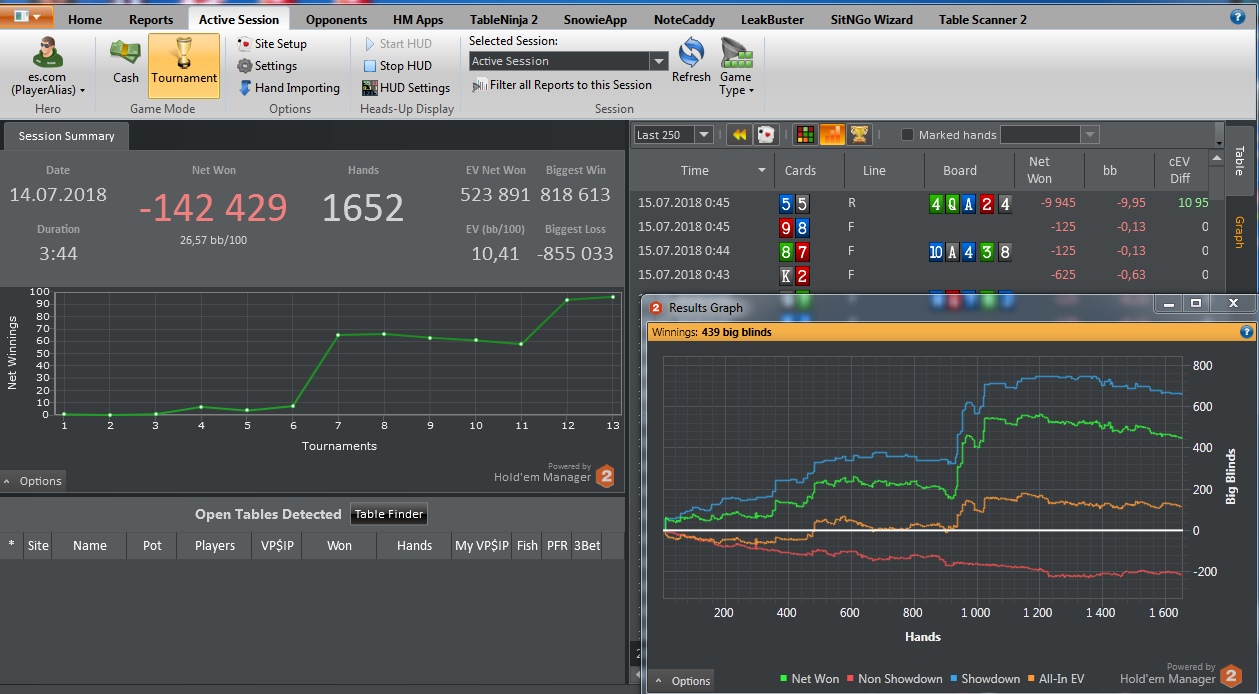Open the SnowieApp tab

[595, 19]
